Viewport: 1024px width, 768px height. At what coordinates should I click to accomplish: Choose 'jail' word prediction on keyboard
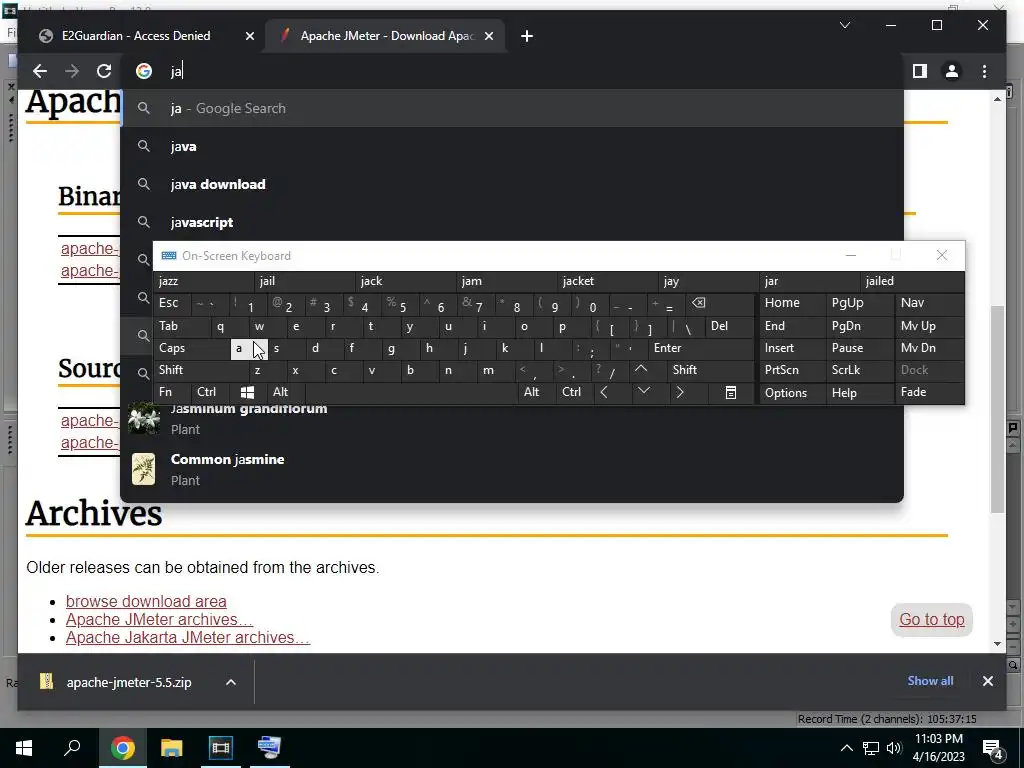tap(305, 281)
